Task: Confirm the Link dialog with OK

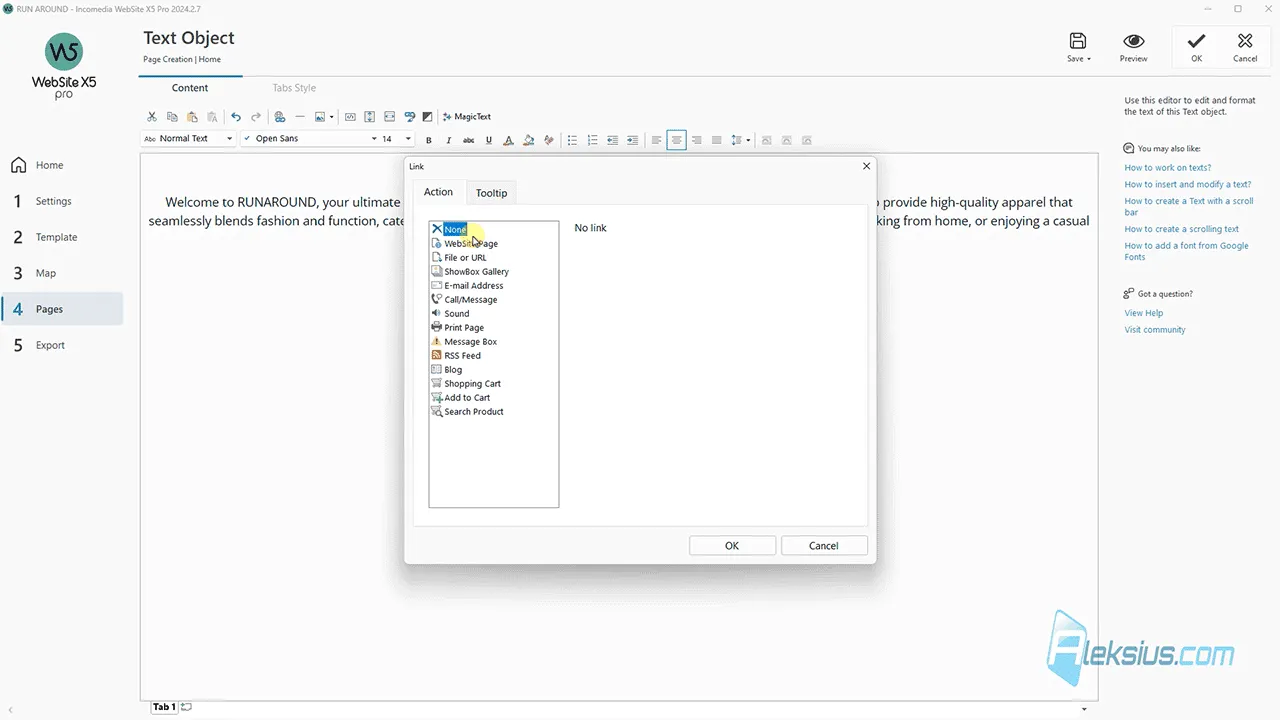Action: point(732,546)
